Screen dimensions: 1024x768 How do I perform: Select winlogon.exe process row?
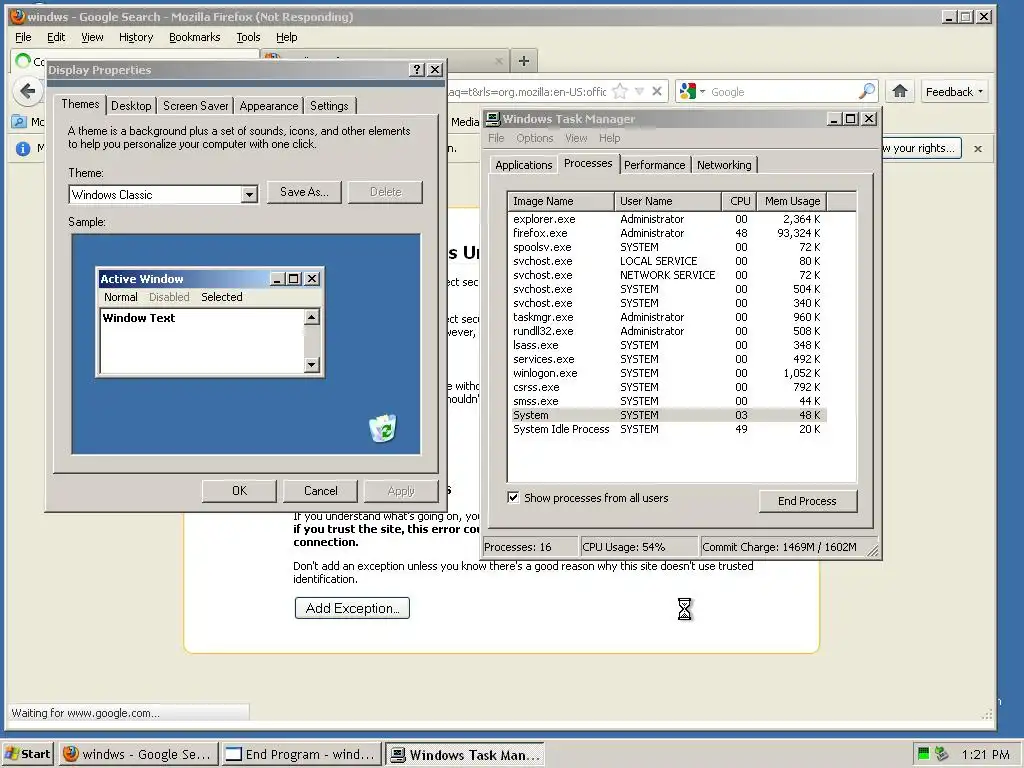click(x=667, y=374)
